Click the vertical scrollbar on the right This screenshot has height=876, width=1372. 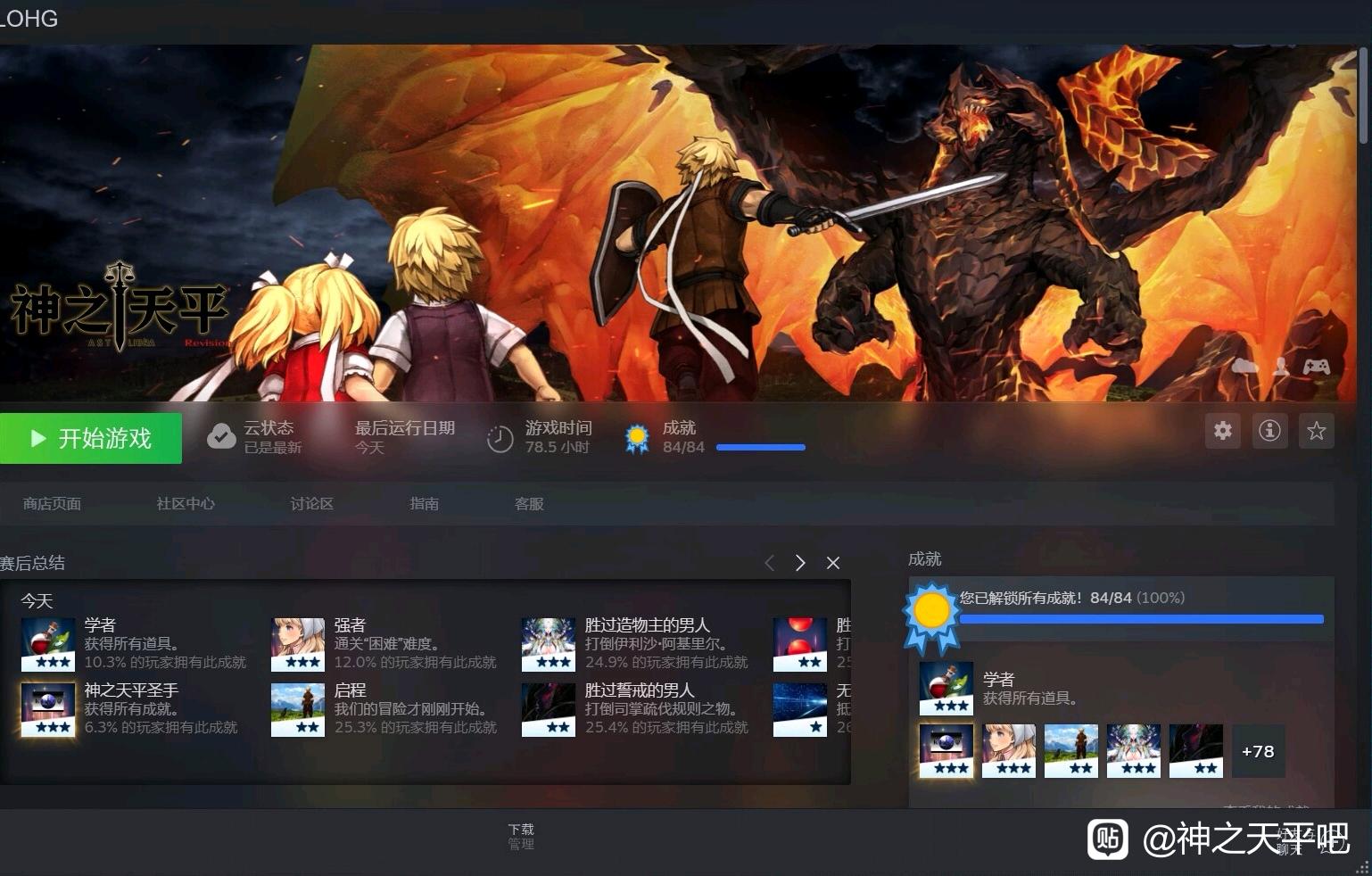click(x=1364, y=95)
